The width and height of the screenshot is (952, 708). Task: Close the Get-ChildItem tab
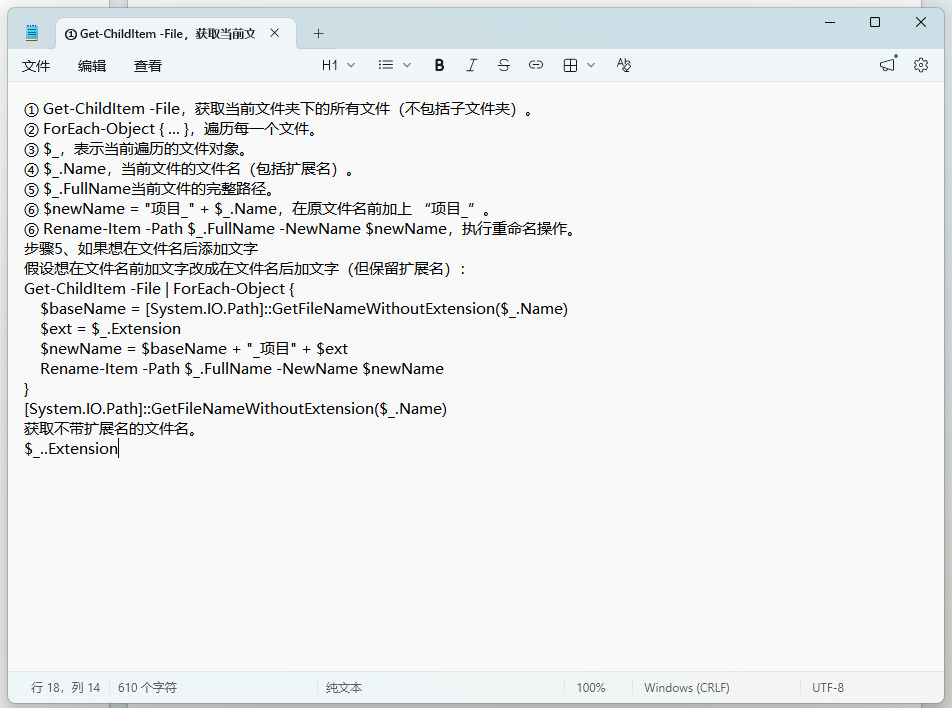pyautogui.click(x=274, y=33)
